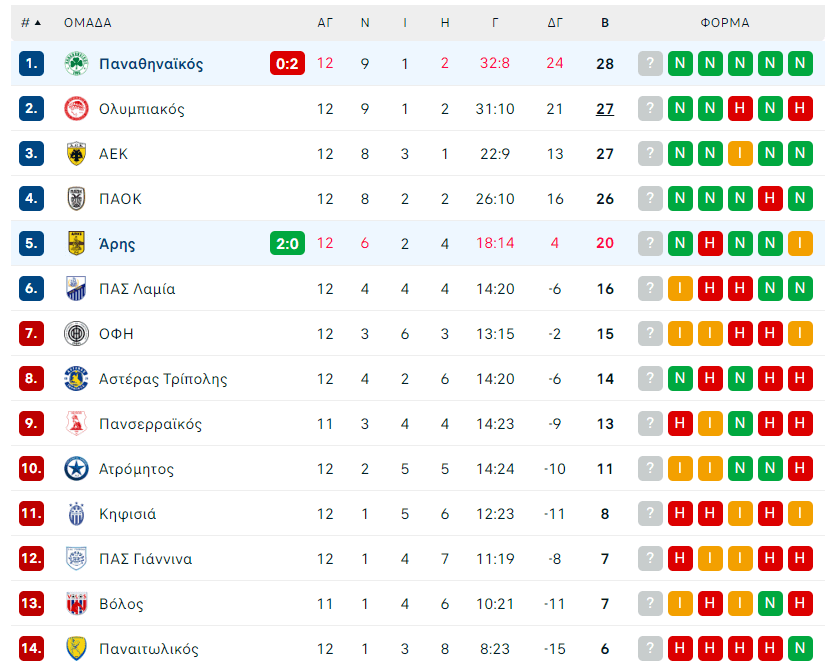The width and height of the screenshot is (827, 667).
Task: Sort standings by the ΔΓ column header
Action: (555, 22)
